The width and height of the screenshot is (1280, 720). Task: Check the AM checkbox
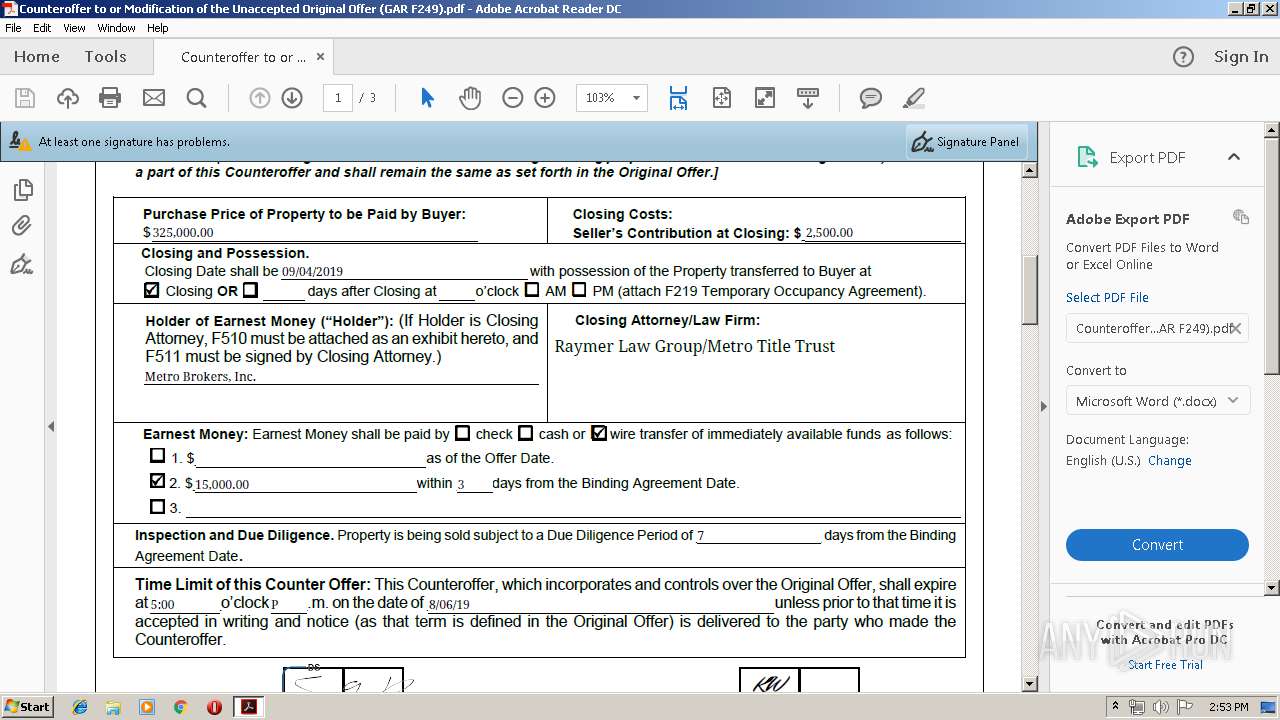(x=532, y=290)
